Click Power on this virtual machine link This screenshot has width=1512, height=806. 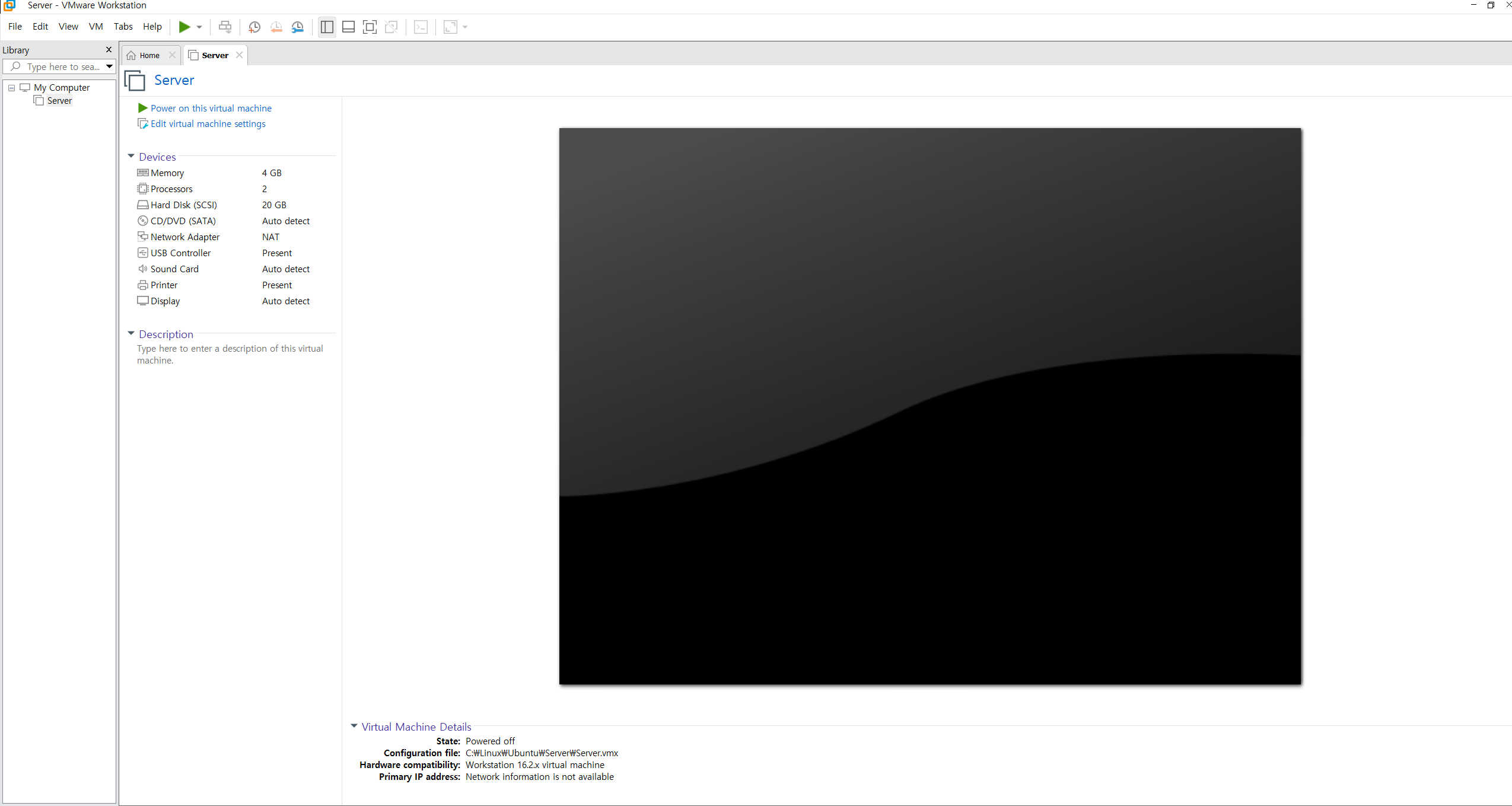[211, 108]
